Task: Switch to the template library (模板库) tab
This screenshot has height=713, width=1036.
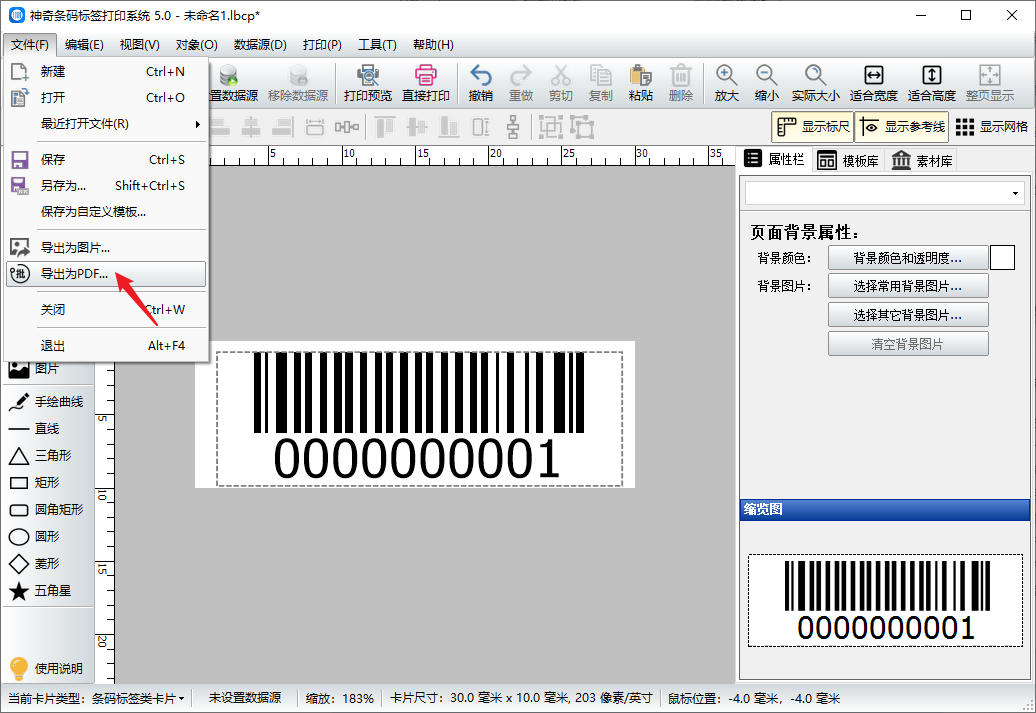Action: click(x=847, y=161)
